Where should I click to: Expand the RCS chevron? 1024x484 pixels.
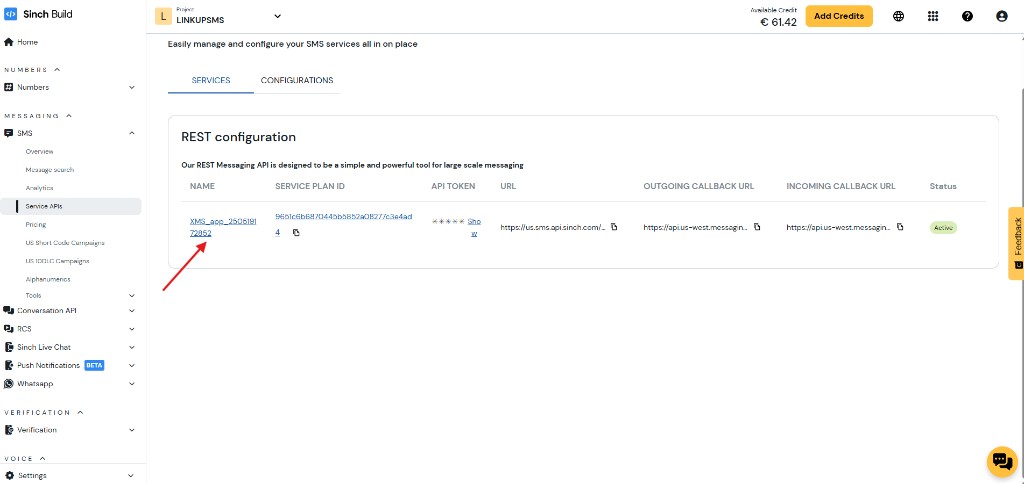tap(131, 329)
